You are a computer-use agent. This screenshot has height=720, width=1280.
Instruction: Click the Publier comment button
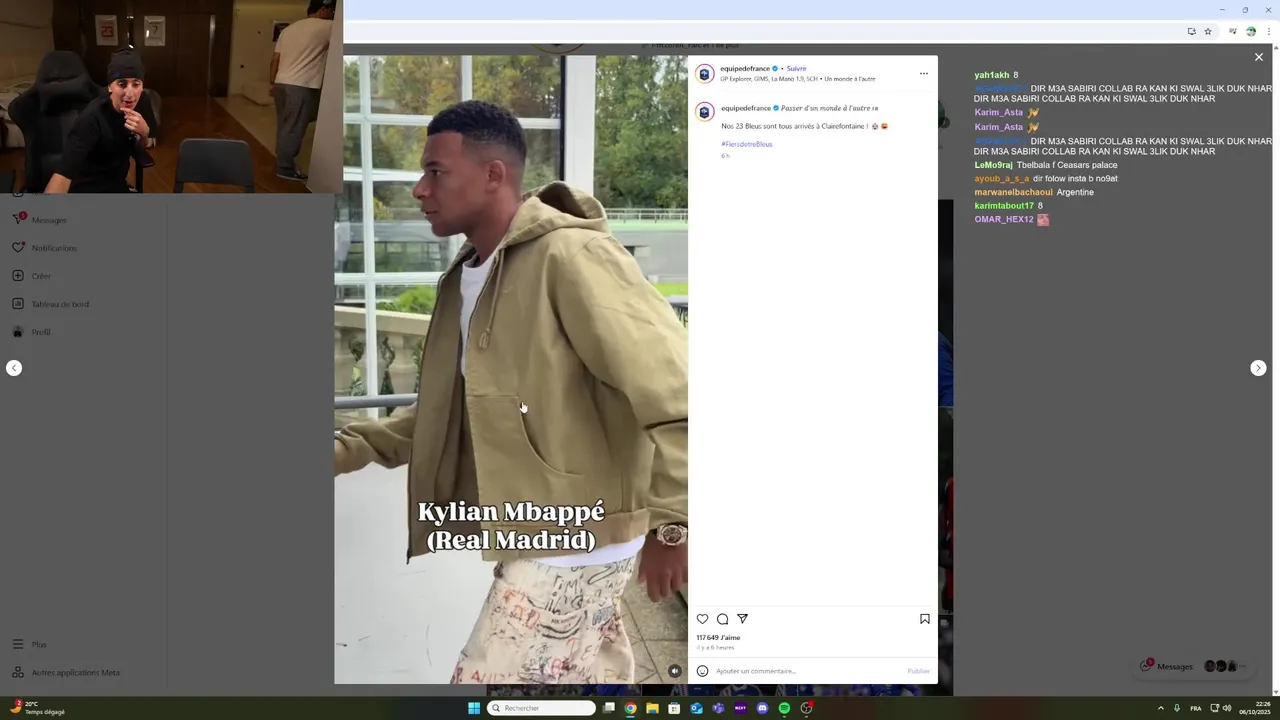(918, 671)
